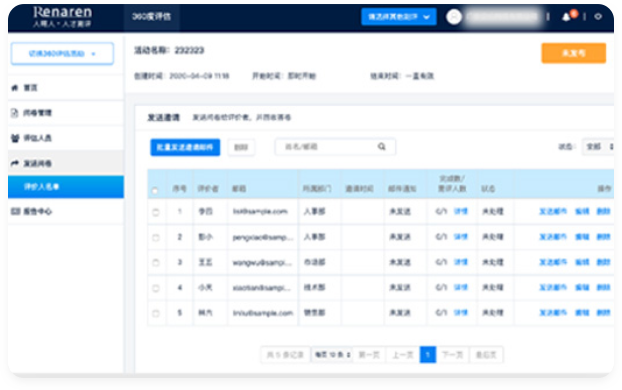This screenshot has width=622, height=390.
Task: Click edit link in row 2
Action: click(582, 237)
